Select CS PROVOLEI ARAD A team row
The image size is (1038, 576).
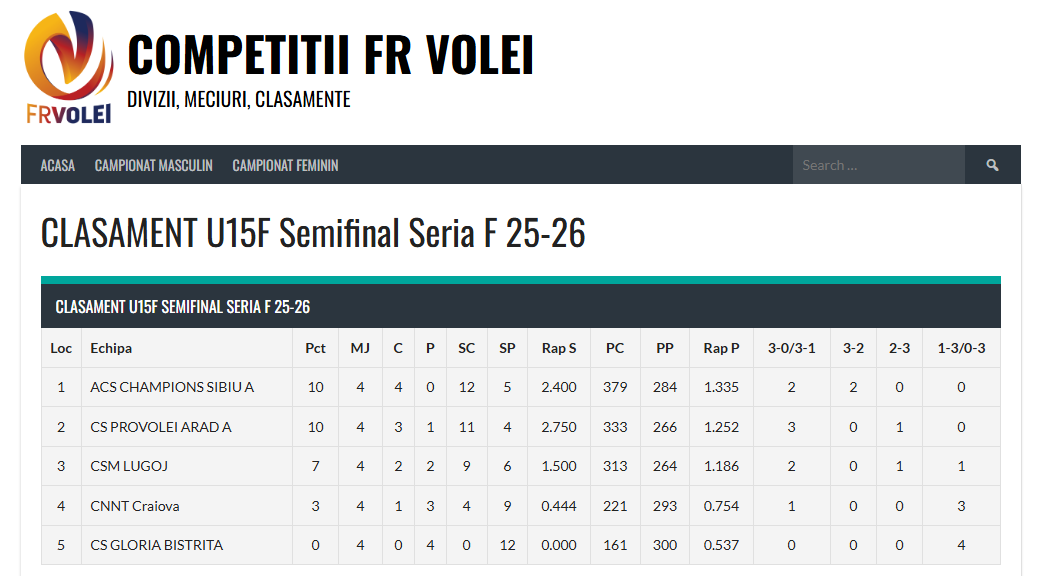pos(161,427)
